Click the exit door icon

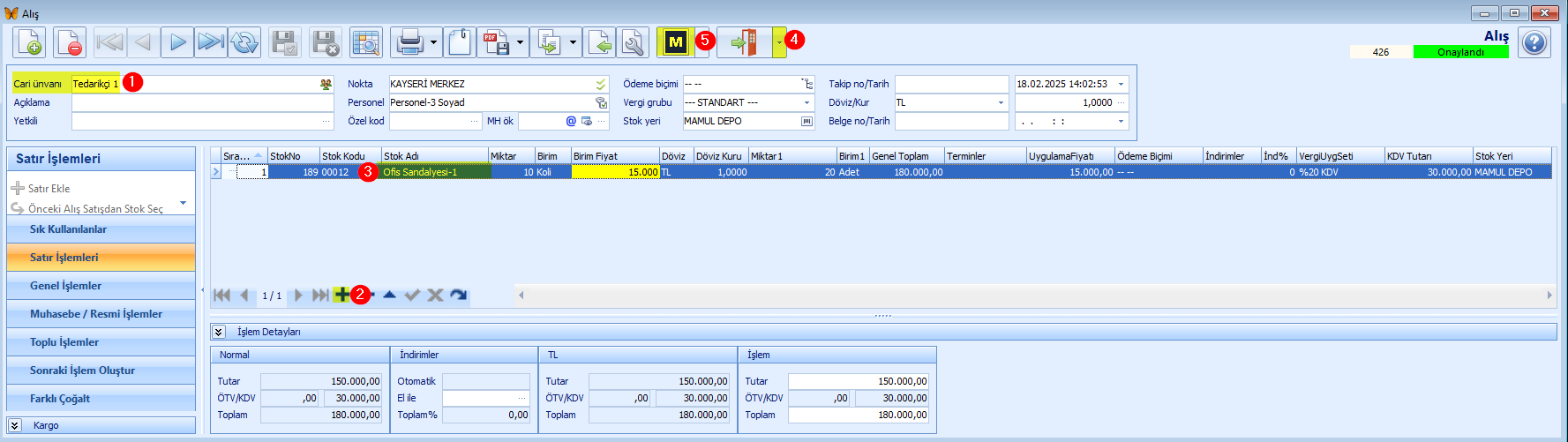coord(744,41)
